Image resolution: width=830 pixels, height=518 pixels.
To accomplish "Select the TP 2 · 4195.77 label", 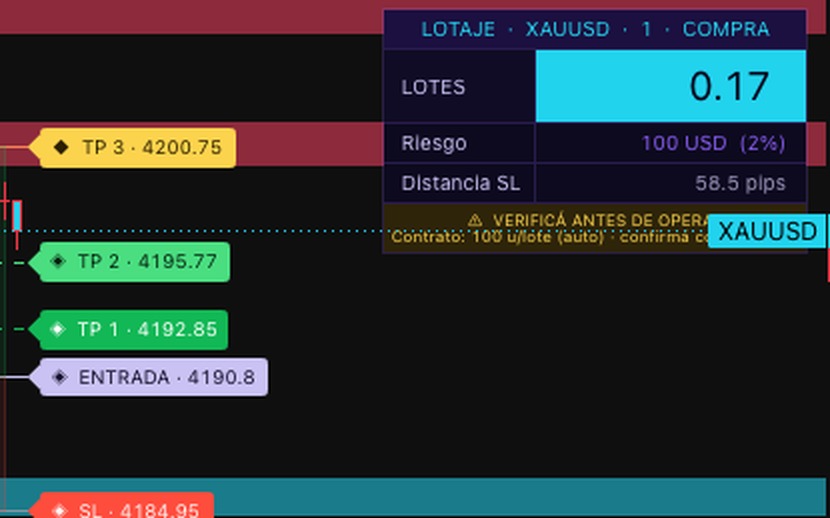I will point(130,262).
